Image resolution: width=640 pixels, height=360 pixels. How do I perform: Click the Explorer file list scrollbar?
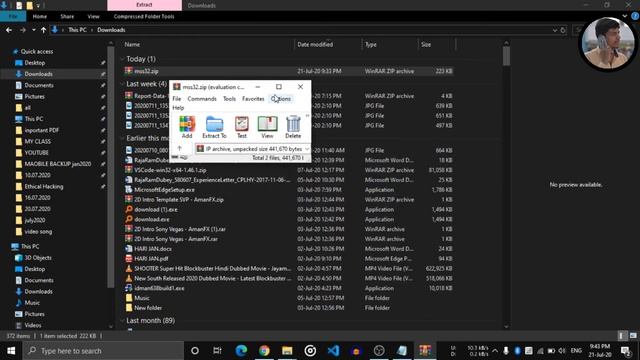(507, 56)
